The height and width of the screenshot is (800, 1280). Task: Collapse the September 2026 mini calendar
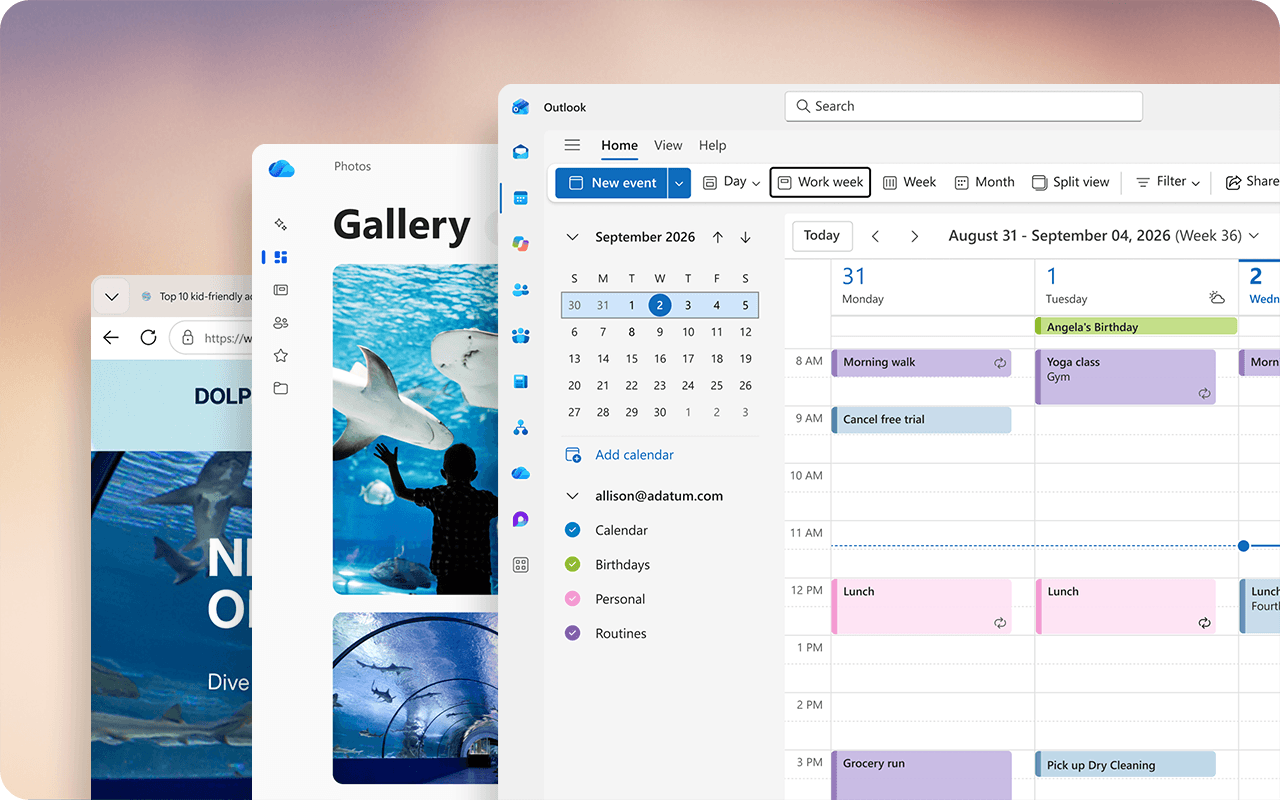click(572, 237)
